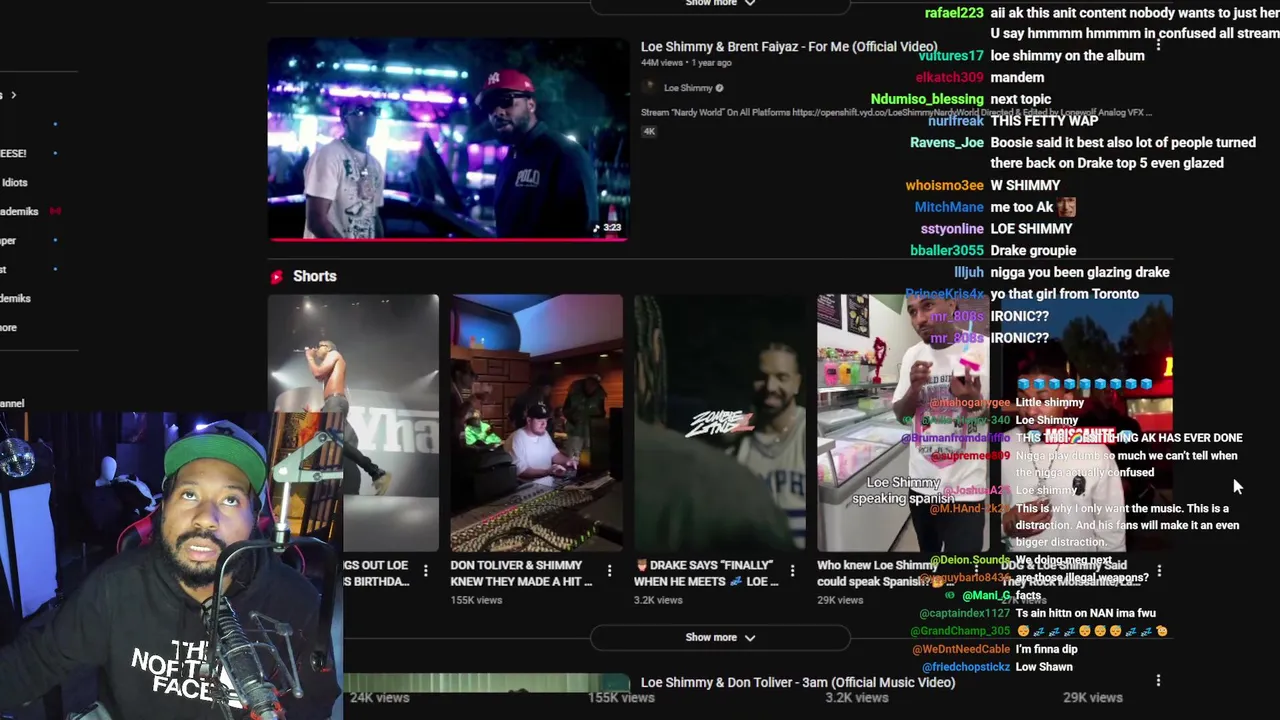
Task: Open options menu for 'For Me (Official Video)'
Action: [1158, 46]
